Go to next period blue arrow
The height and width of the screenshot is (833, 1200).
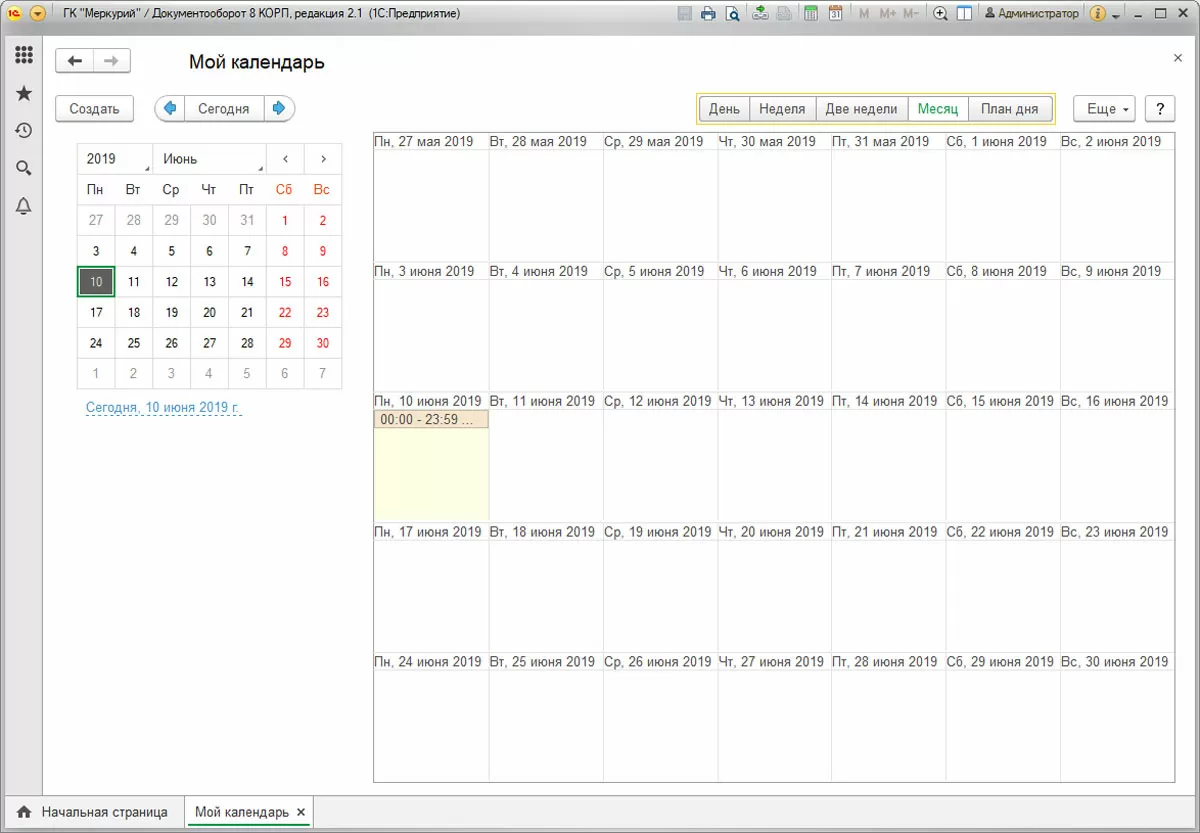(x=279, y=108)
